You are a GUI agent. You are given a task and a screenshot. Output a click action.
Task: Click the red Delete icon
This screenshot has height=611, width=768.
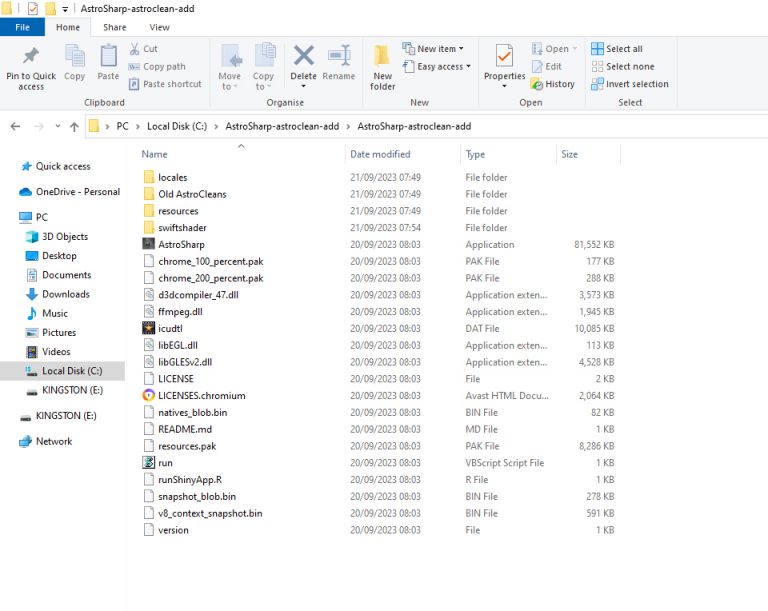click(x=303, y=58)
